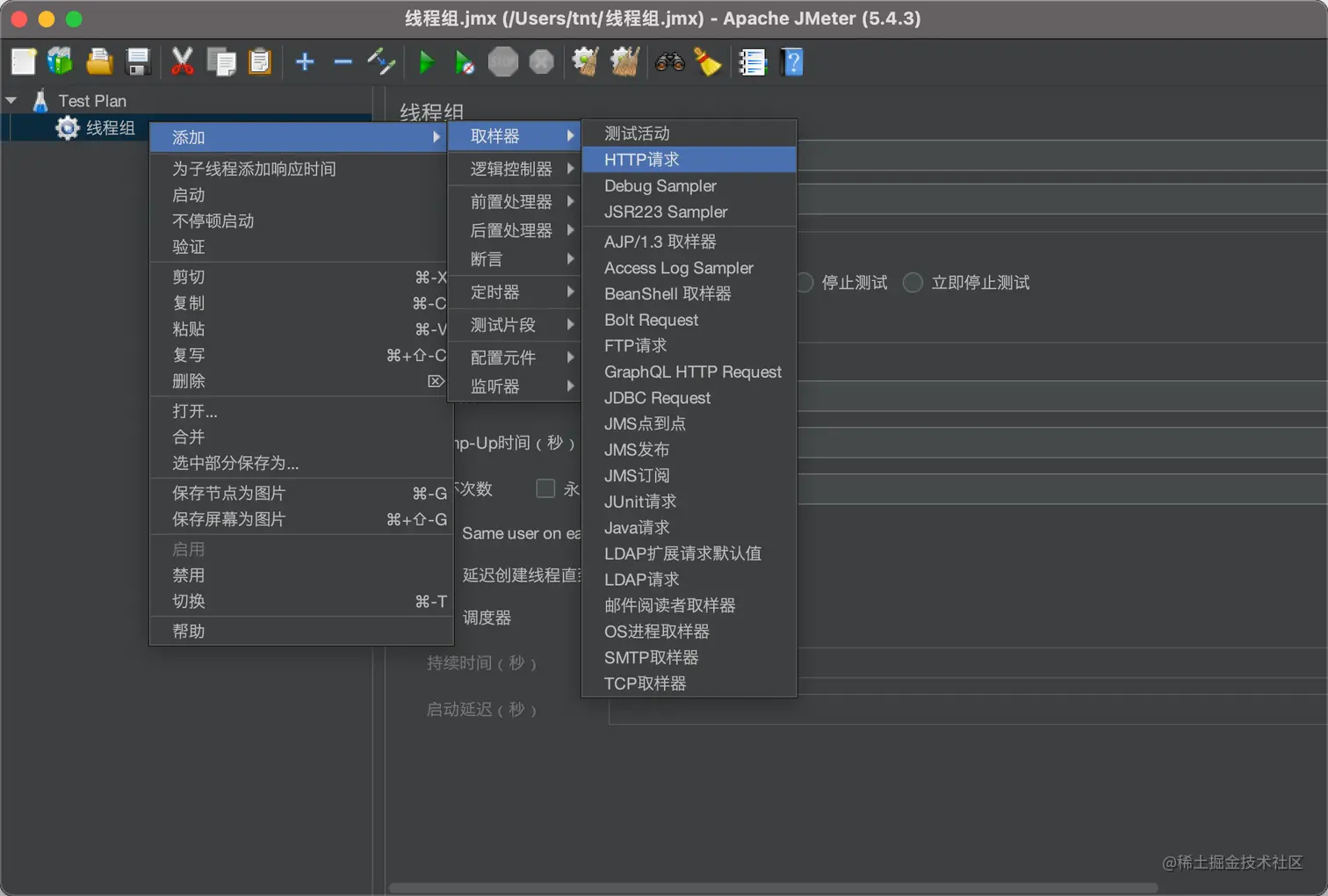Expand the 断言 submenu

[515, 259]
